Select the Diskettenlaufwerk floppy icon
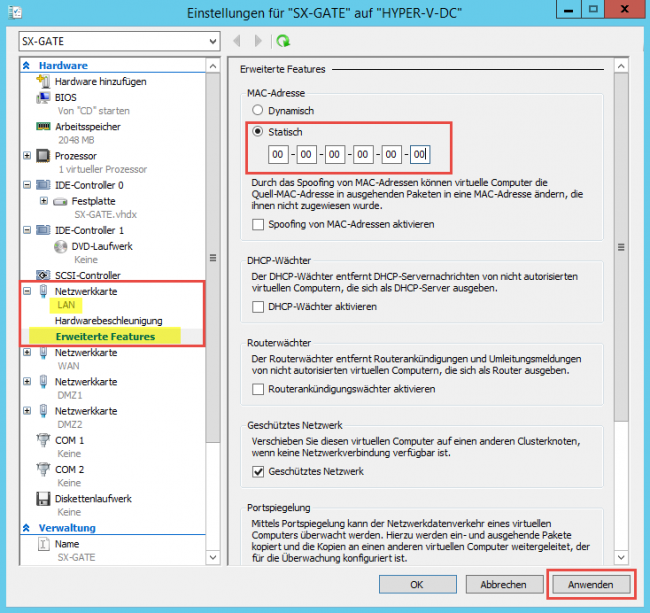650x613 pixels. click(x=43, y=498)
